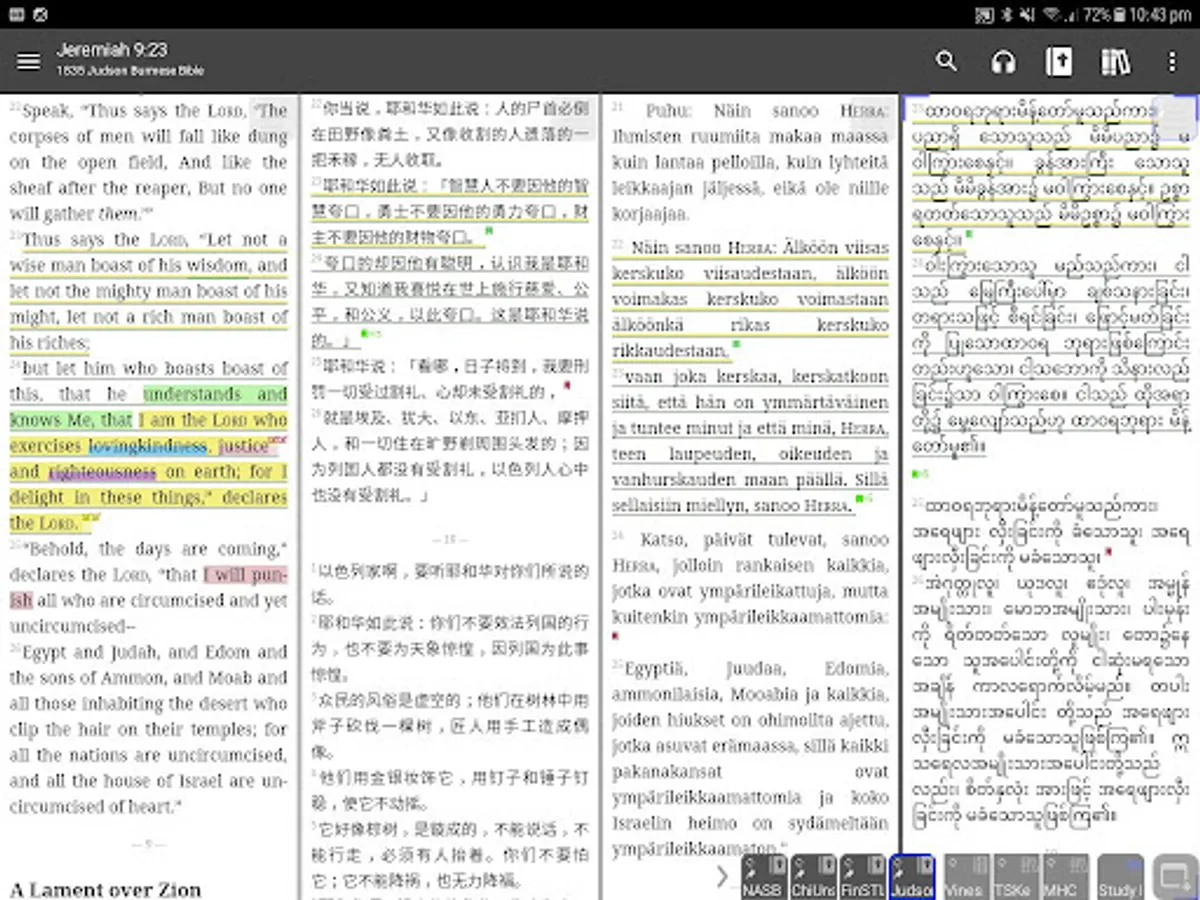
Task: Open the three-dot overflow menu
Action: click(1172, 62)
